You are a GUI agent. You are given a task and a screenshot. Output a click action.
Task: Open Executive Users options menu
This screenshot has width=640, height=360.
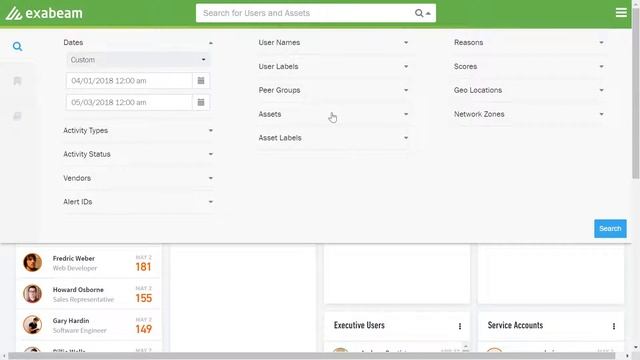[x=460, y=326]
